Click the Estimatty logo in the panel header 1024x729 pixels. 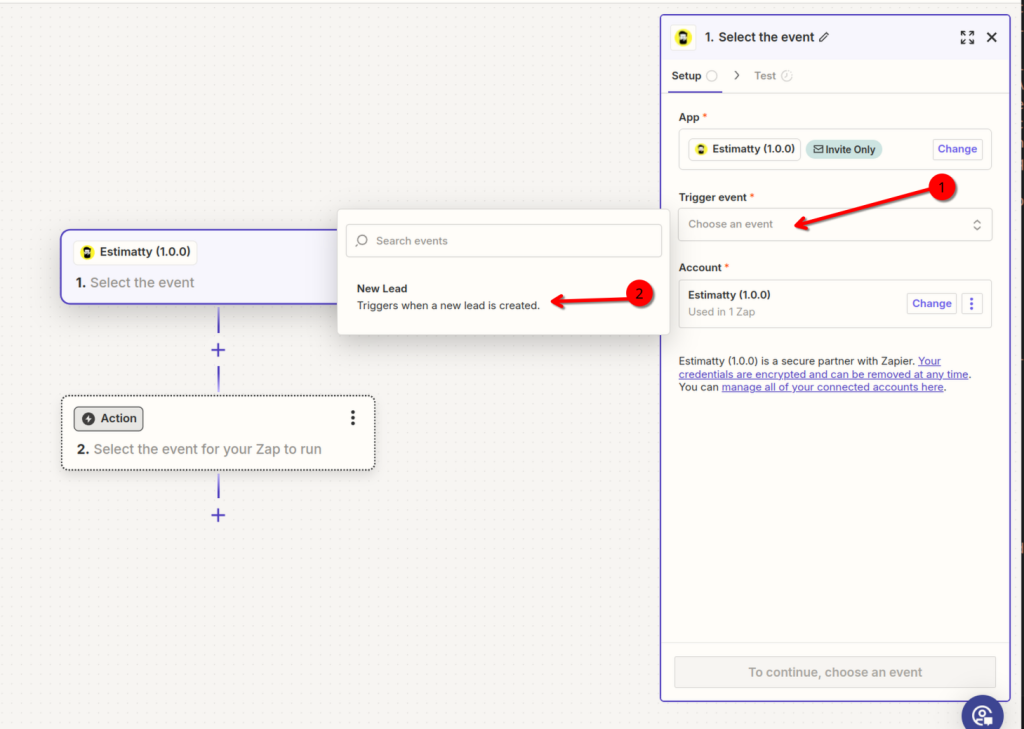pos(683,38)
